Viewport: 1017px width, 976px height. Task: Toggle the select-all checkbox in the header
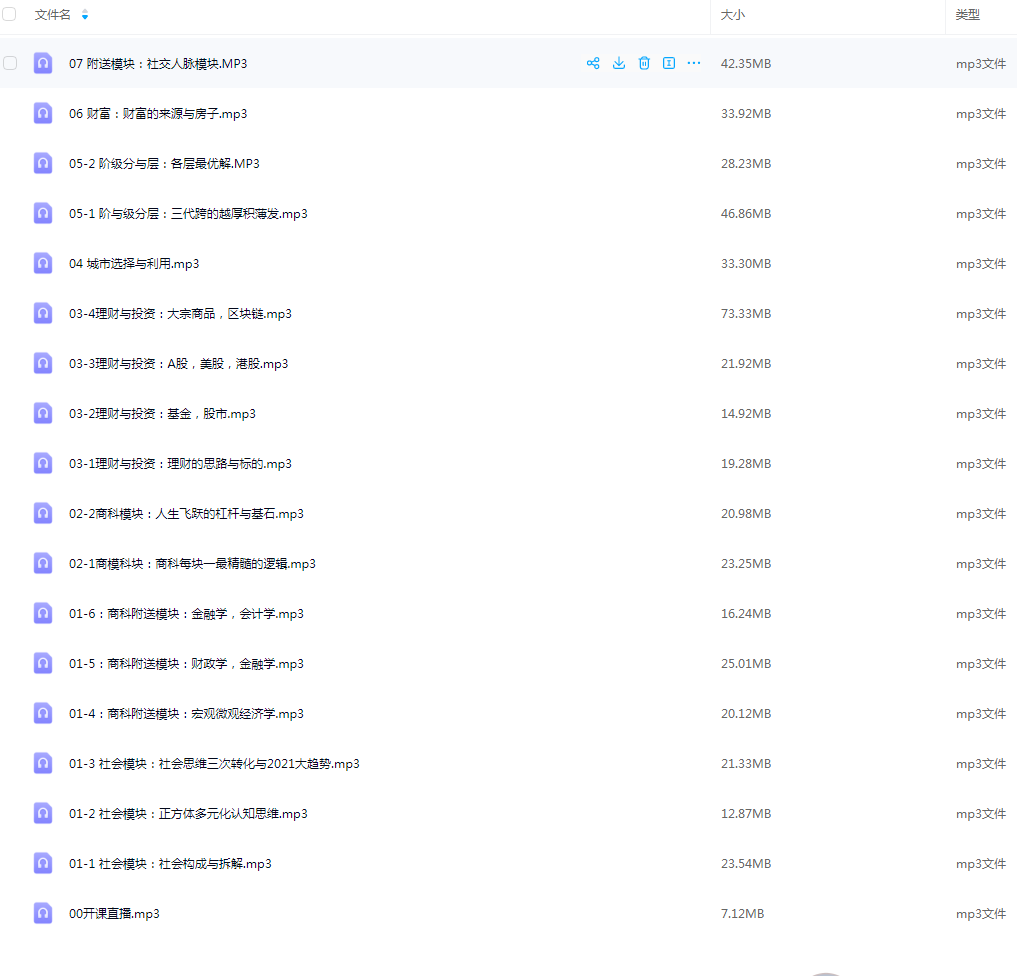coord(10,15)
